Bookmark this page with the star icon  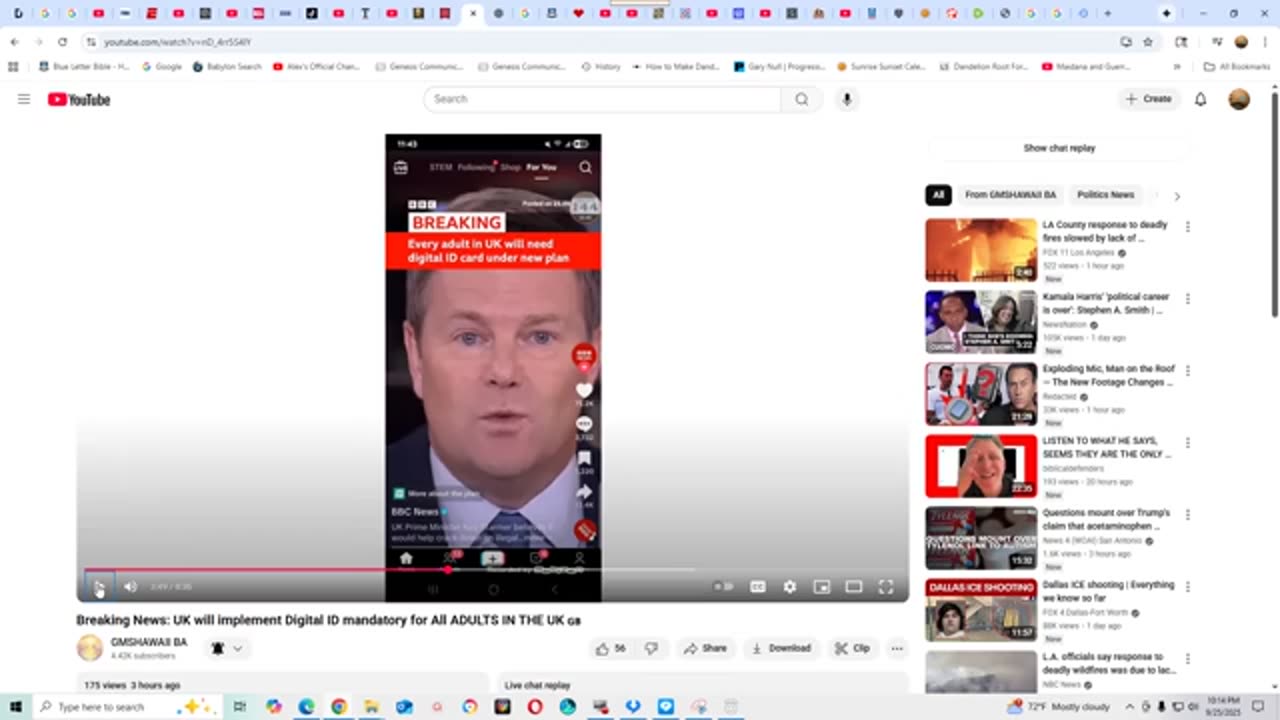(1148, 42)
